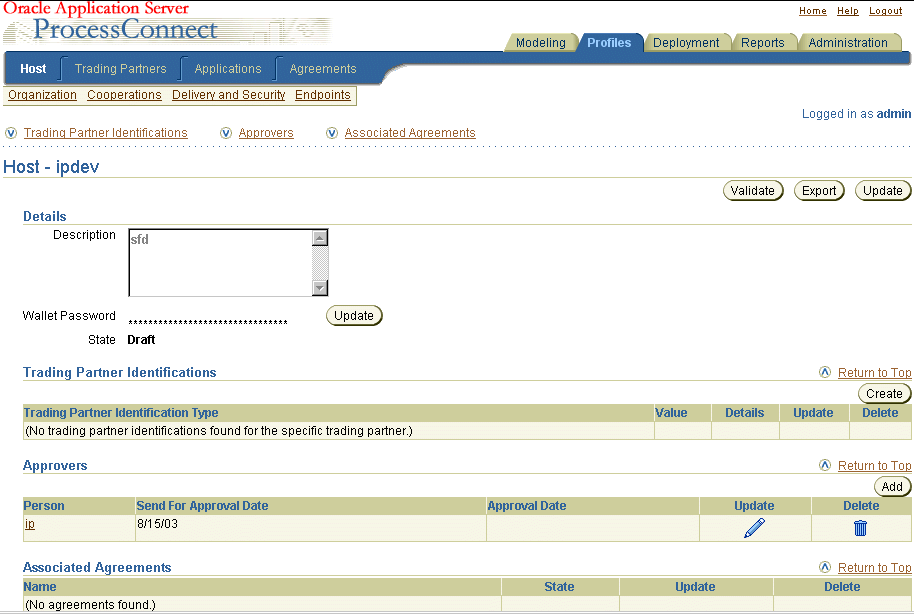Image resolution: width=914 pixels, height=614 pixels.
Task: Click up-arrow icon in Associated Agreements section header
Action: click(824, 567)
